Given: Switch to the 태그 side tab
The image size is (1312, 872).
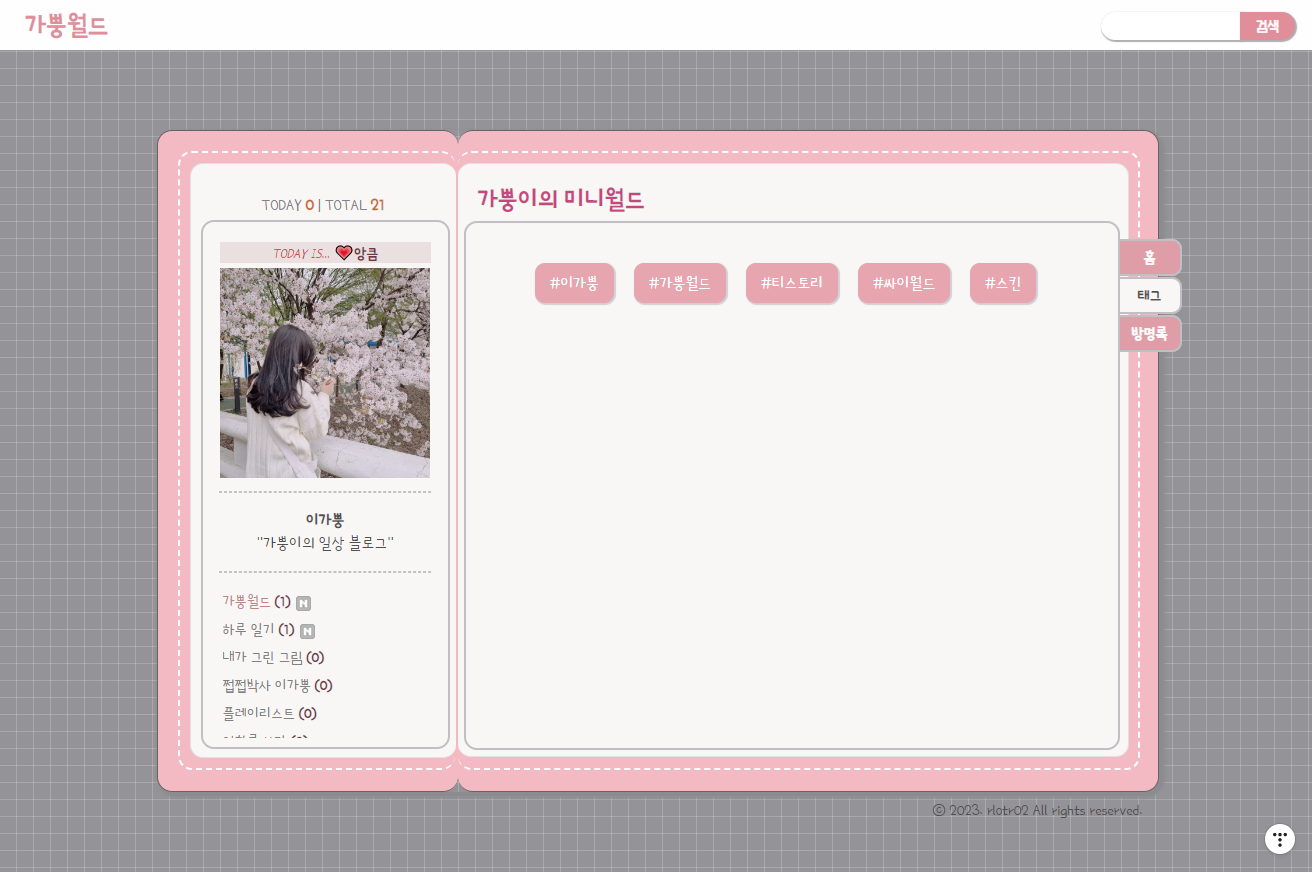Looking at the screenshot, I should [1149, 295].
